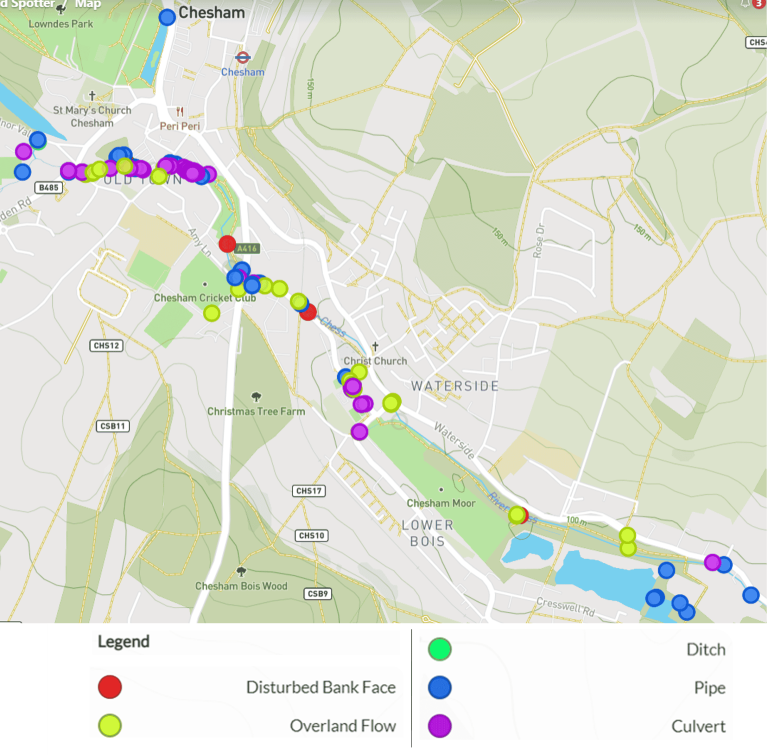Click the purple Culvert legend swatch

[440, 726]
